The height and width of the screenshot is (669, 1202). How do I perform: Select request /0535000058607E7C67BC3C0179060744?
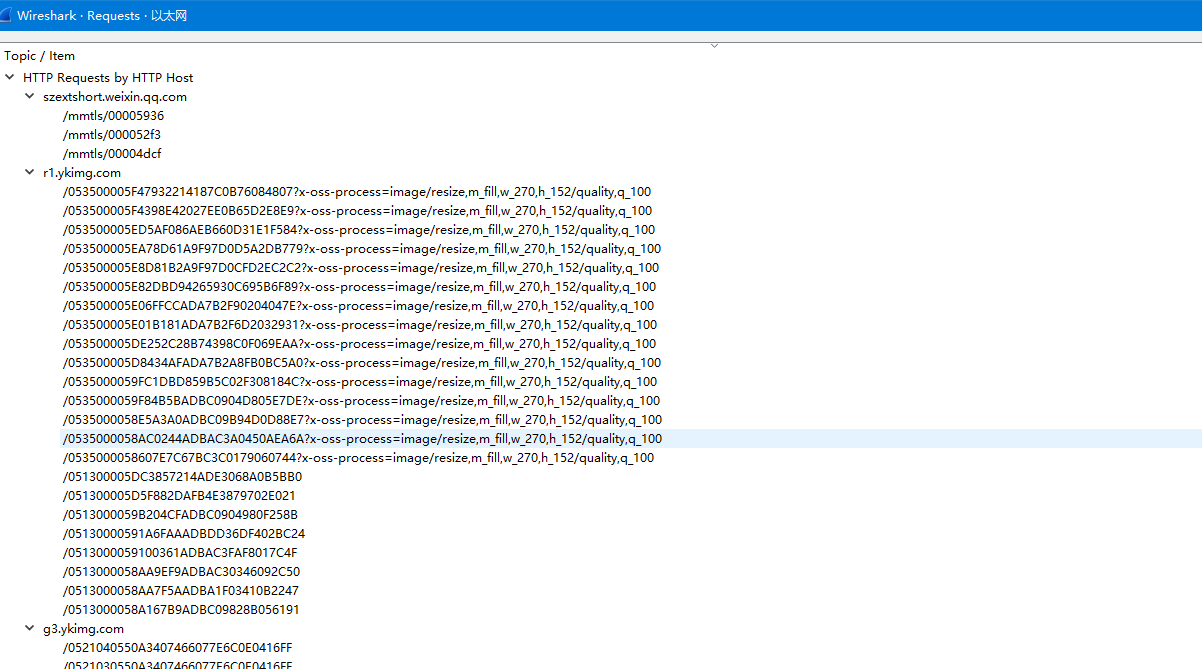point(358,458)
